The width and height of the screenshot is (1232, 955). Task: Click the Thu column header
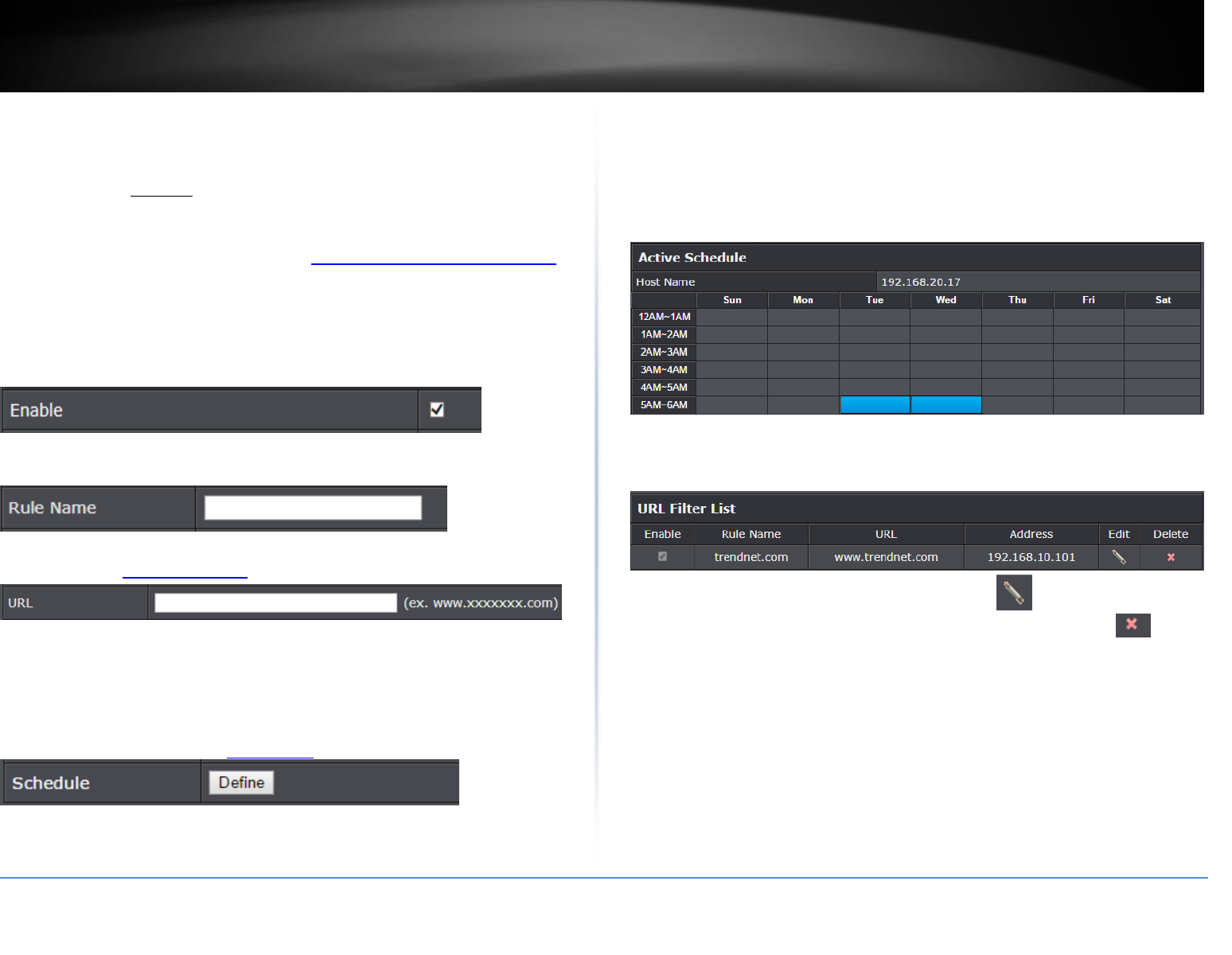(x=1017, y=300)
